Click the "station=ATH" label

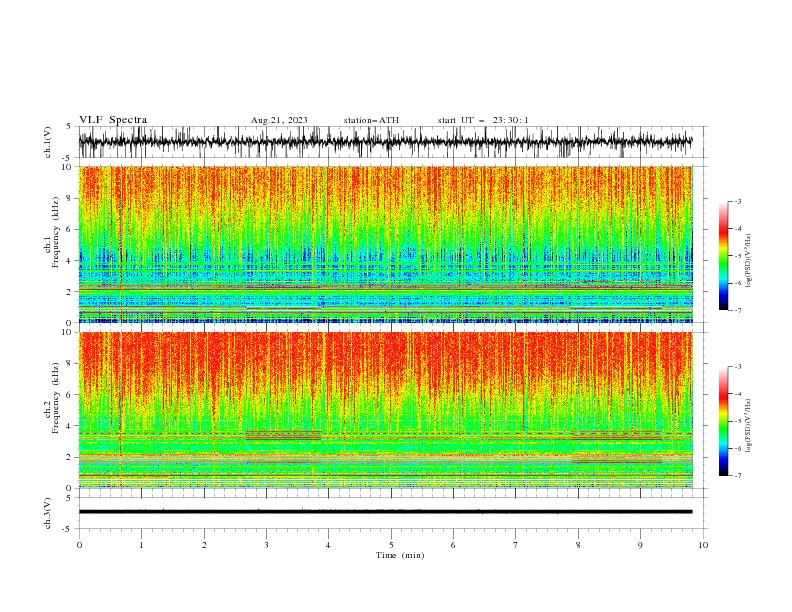click(x=371, y=120)
